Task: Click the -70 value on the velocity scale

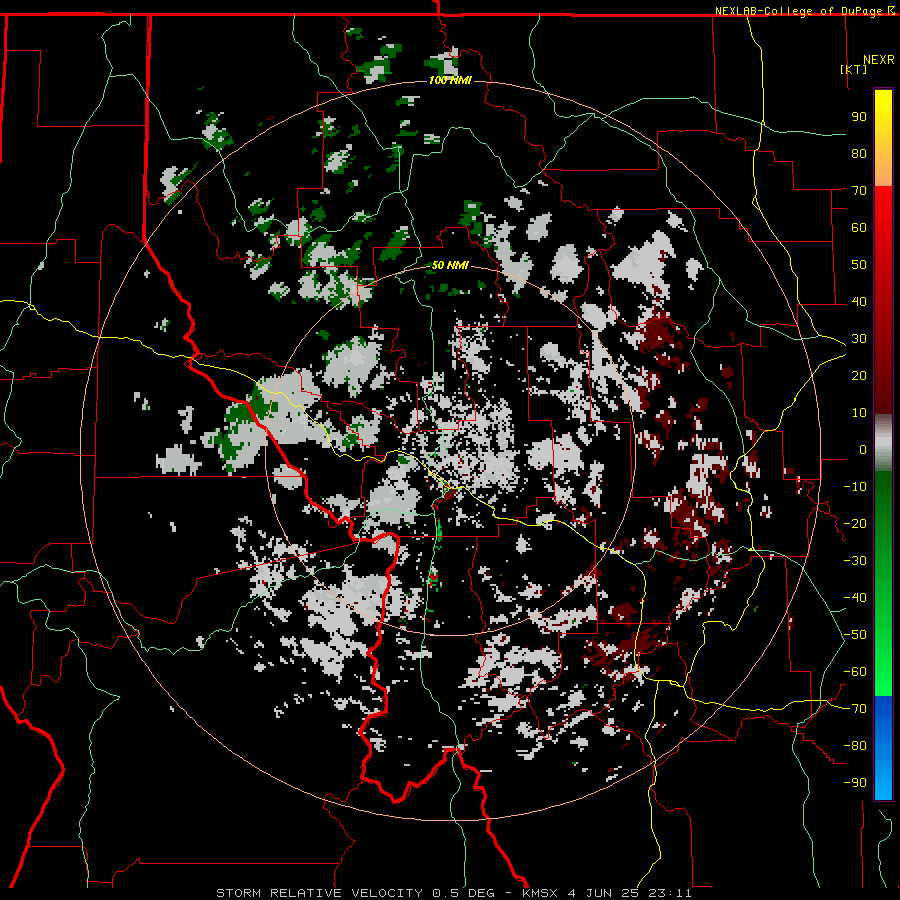Action: coord(855,709)
